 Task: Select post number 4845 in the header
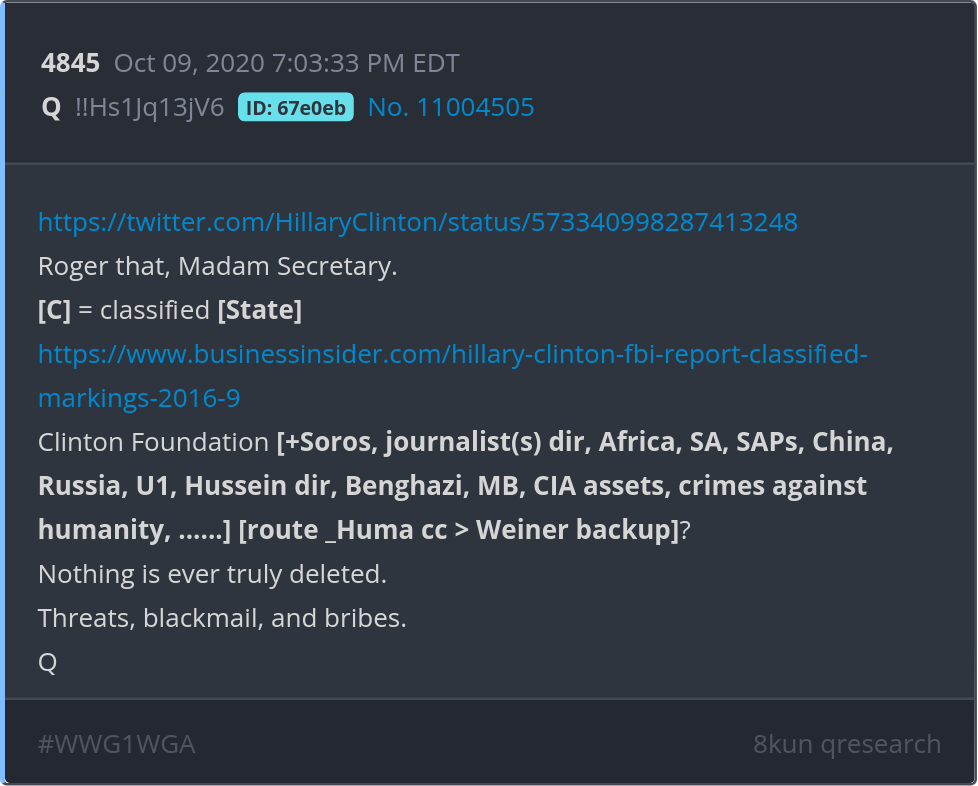(x=70, y=64)
